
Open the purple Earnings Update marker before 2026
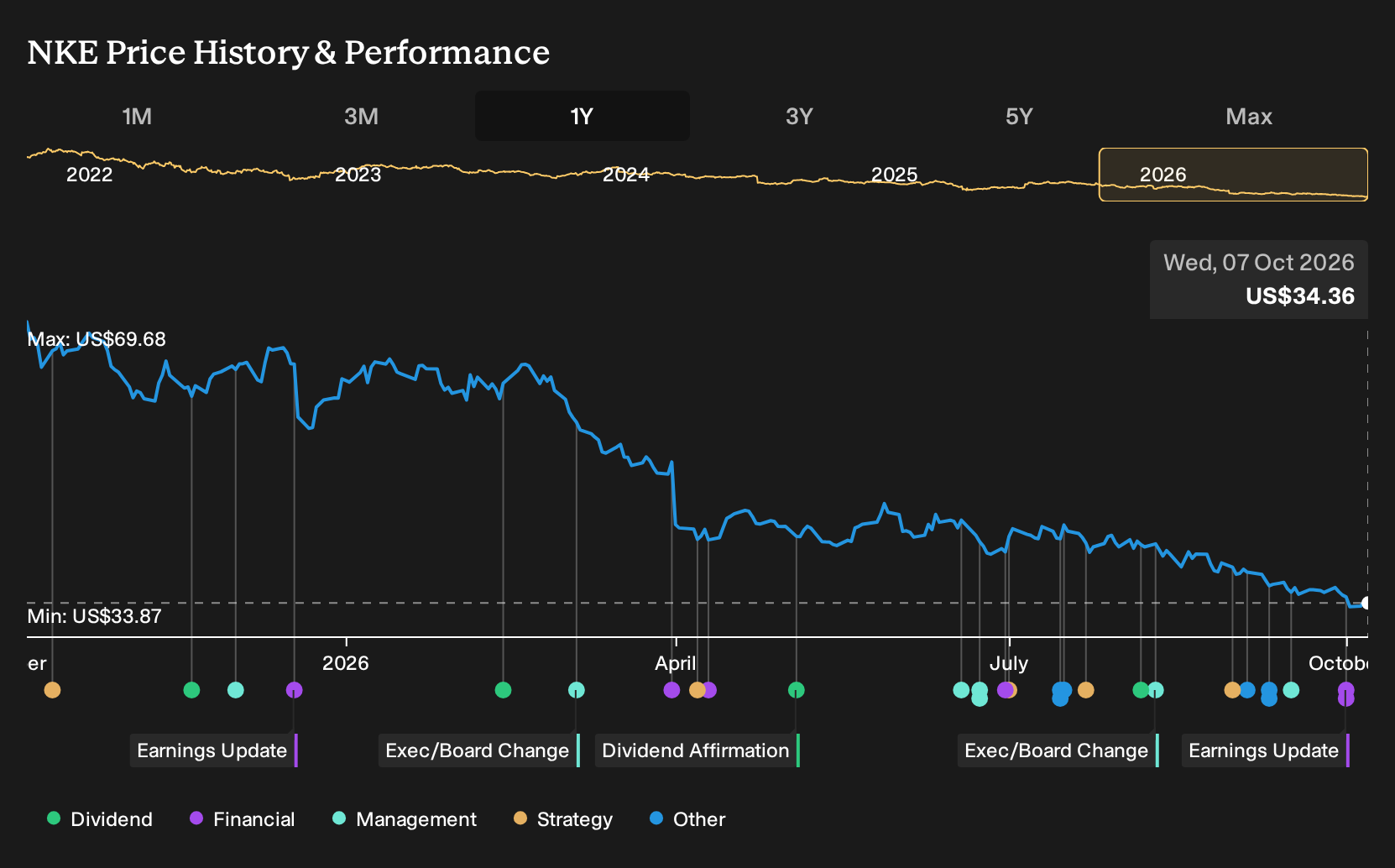tap(294, 690)
